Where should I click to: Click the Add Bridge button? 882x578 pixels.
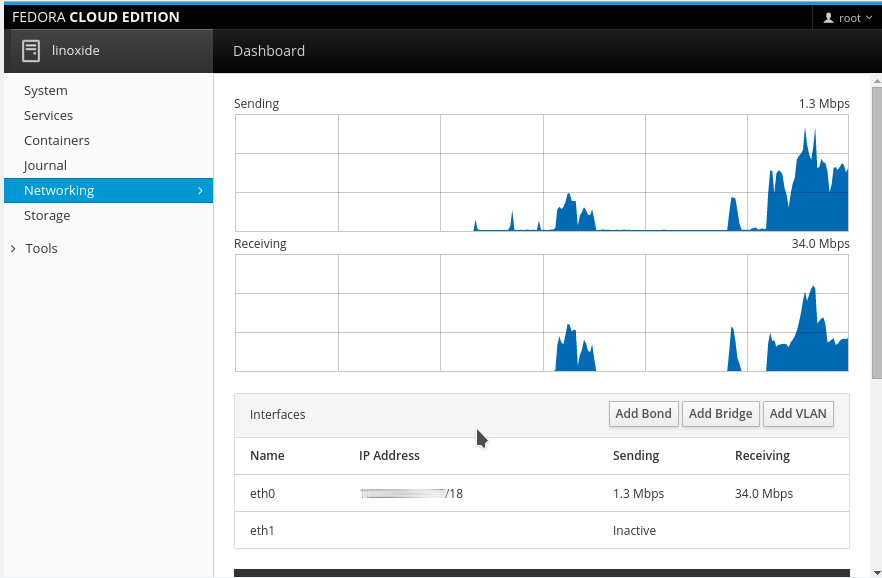tap(721, 414)
